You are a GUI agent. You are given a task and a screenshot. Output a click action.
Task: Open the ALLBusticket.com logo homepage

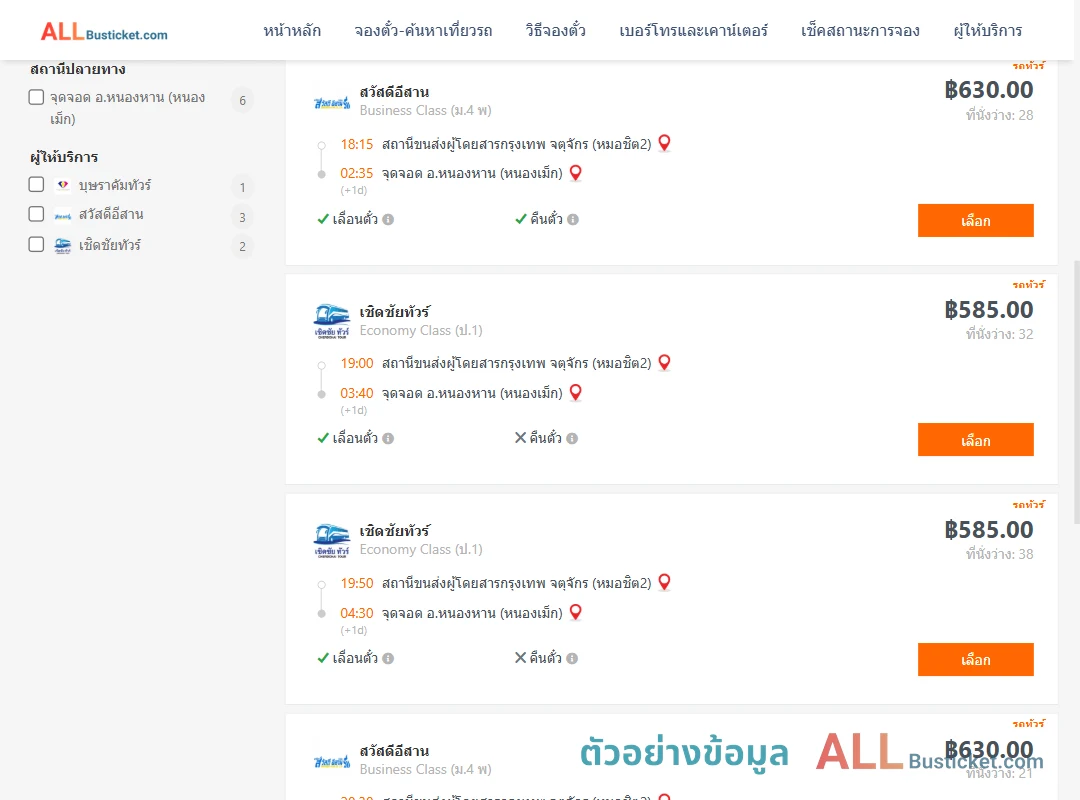103,32
